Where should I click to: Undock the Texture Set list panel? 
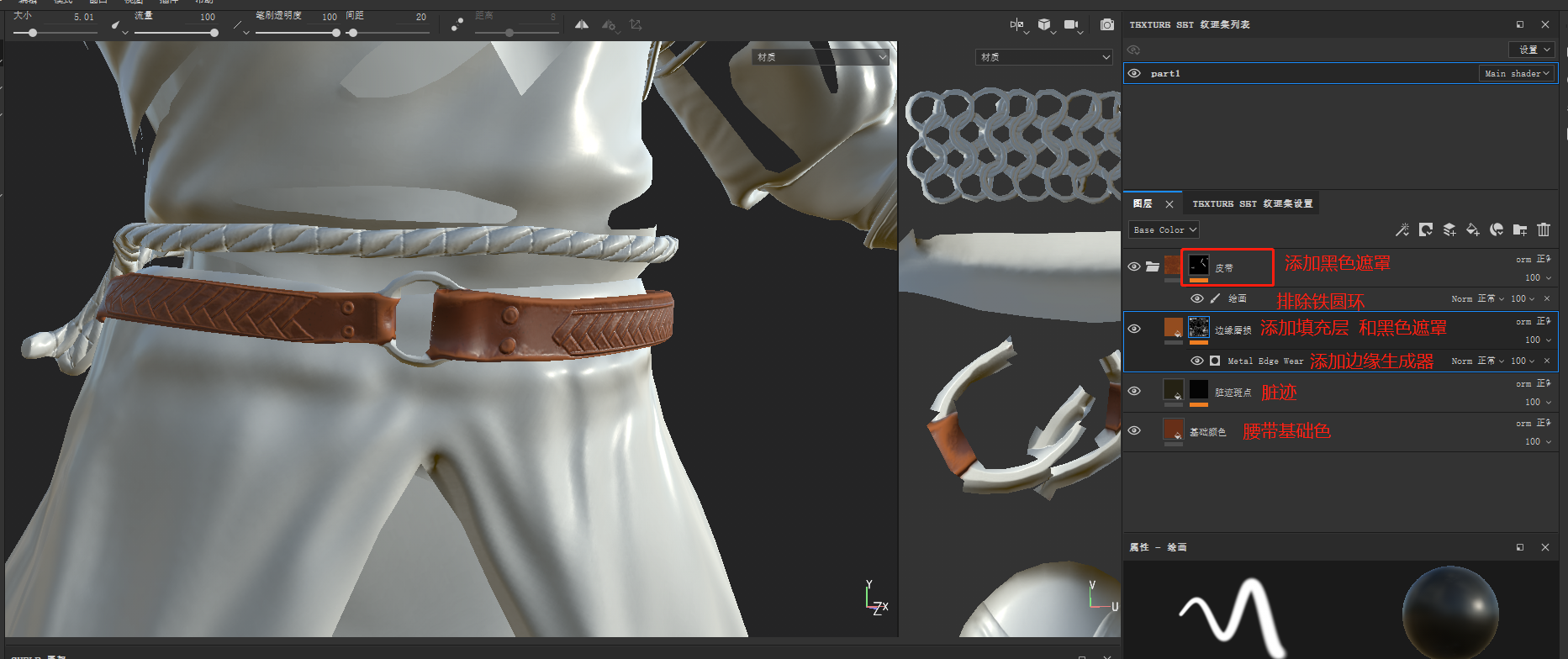[x=1520, y=24]
